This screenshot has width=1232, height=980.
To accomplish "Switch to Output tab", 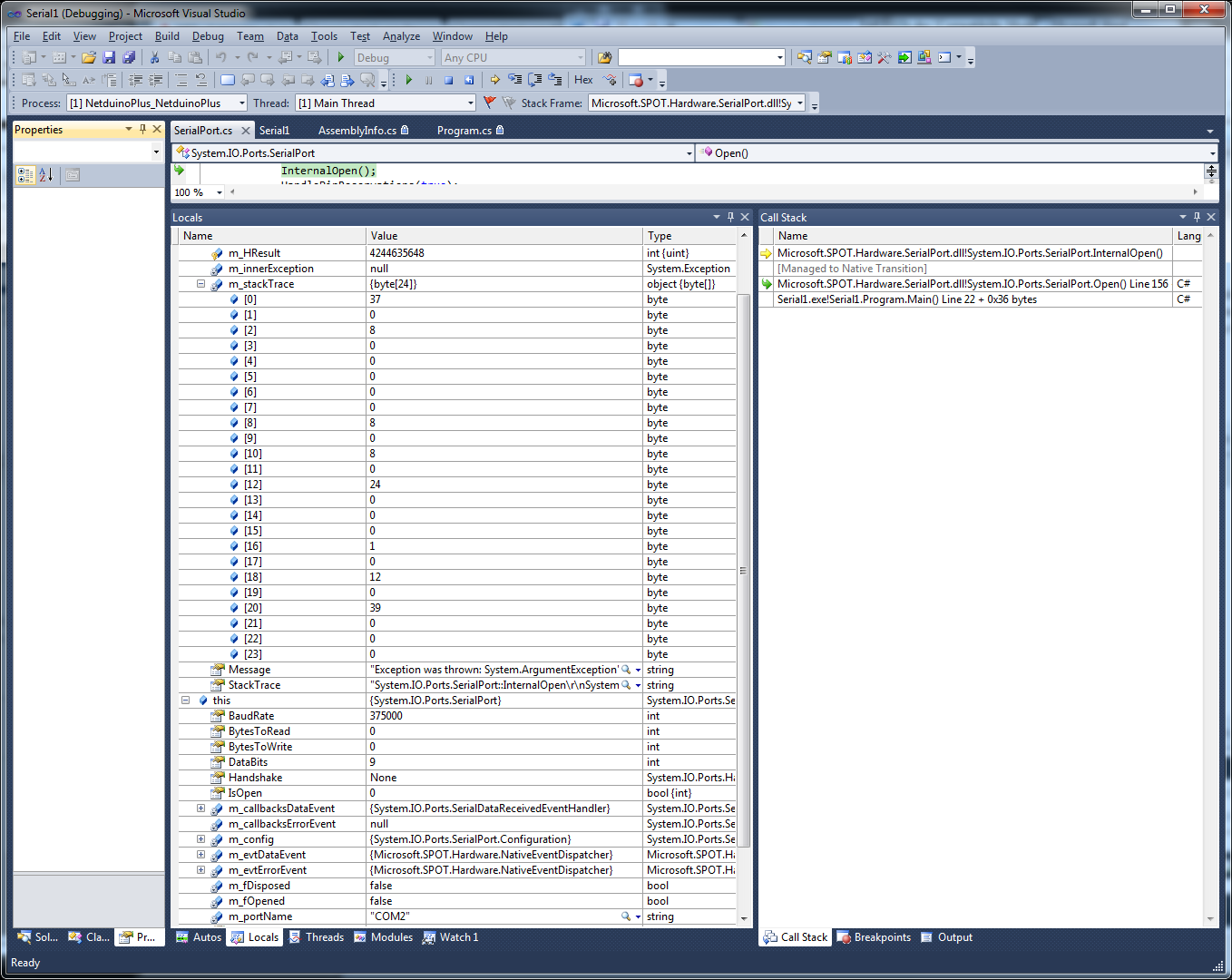I will pos(946,937).
